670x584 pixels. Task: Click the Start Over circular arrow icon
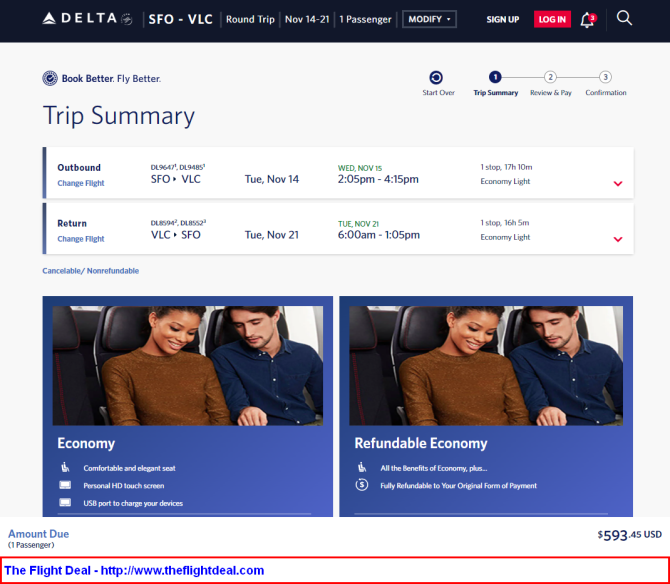[x=436, y=78]
